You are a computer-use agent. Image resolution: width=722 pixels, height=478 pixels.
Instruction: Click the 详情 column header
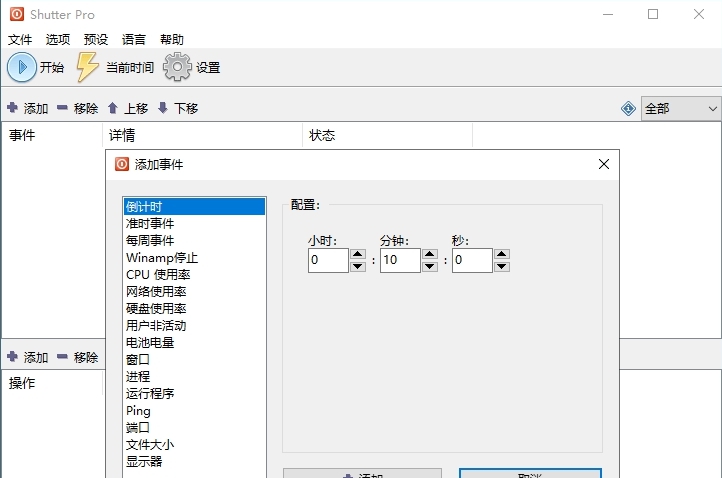click(x=202, y=135)
